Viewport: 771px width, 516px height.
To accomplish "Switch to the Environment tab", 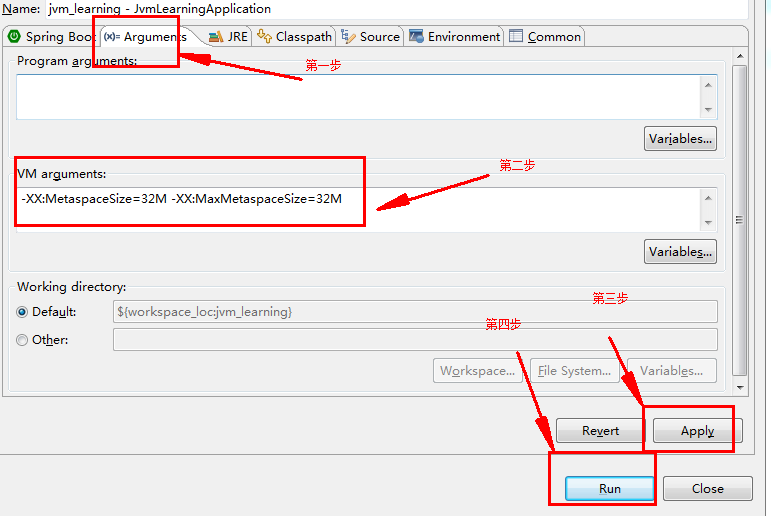I will point(455,37).
